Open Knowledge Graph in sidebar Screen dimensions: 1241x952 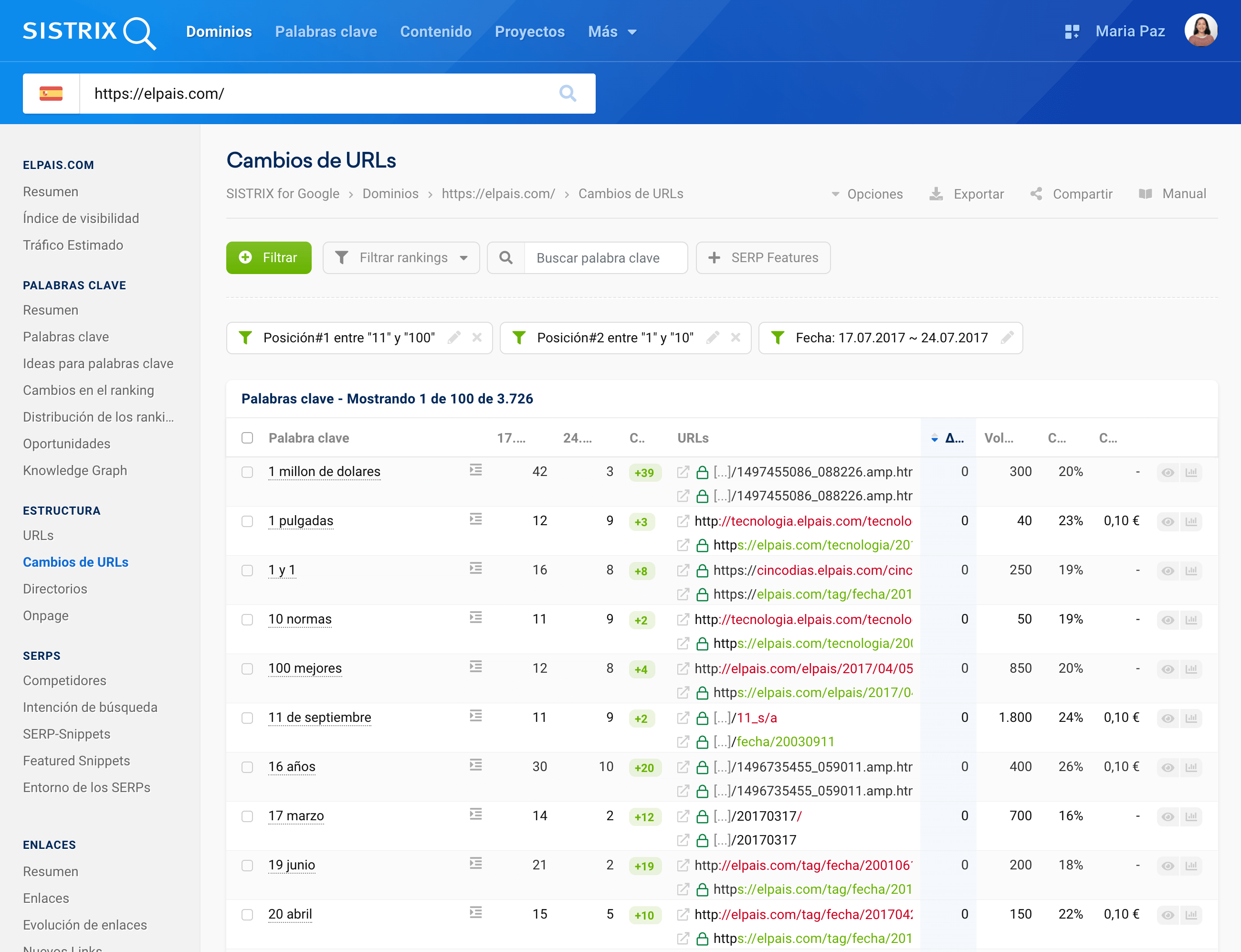pyautogui.click(x=75, y=470)
